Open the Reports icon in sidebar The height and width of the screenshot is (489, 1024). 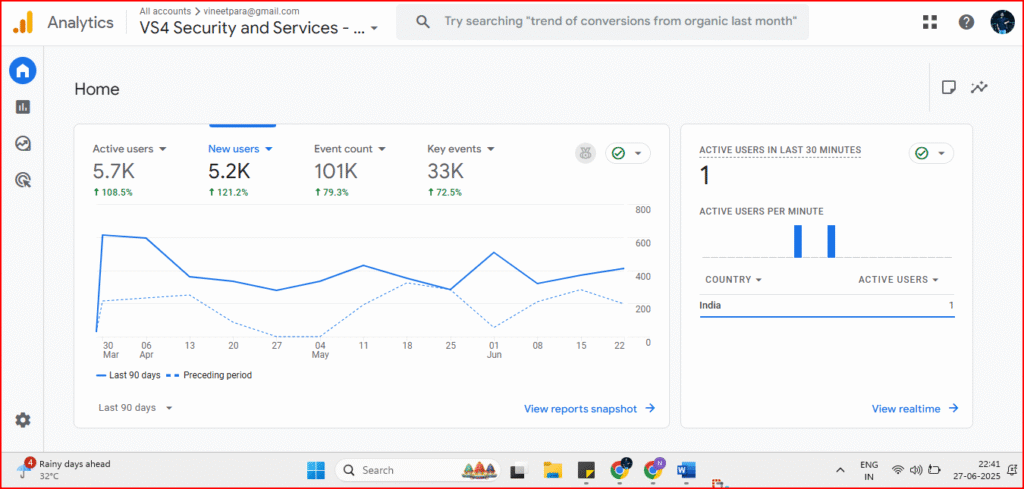click(23, 107)
